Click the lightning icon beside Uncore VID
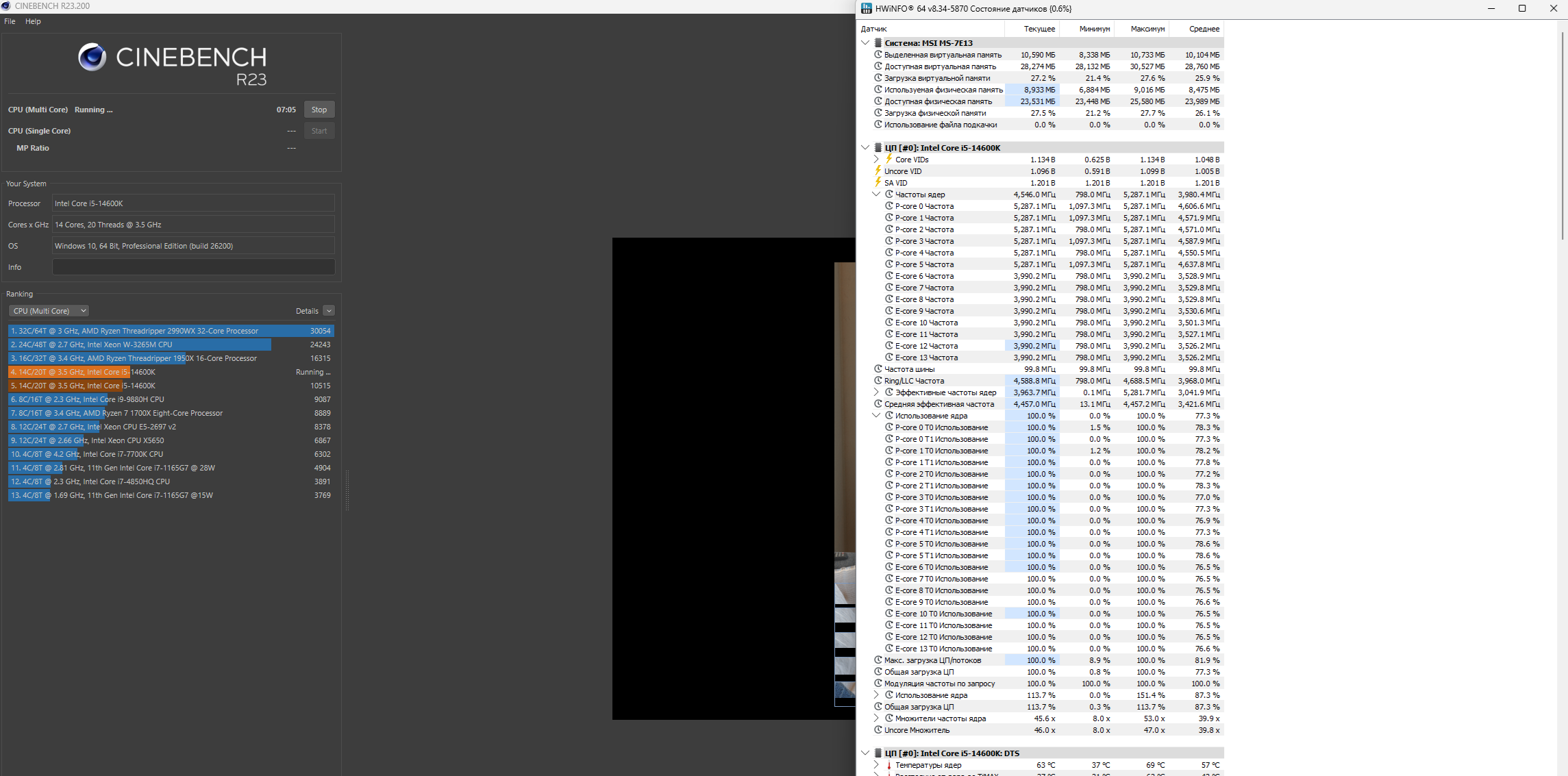This screenshot has width=1568, height=776. (x=878, y=171)
